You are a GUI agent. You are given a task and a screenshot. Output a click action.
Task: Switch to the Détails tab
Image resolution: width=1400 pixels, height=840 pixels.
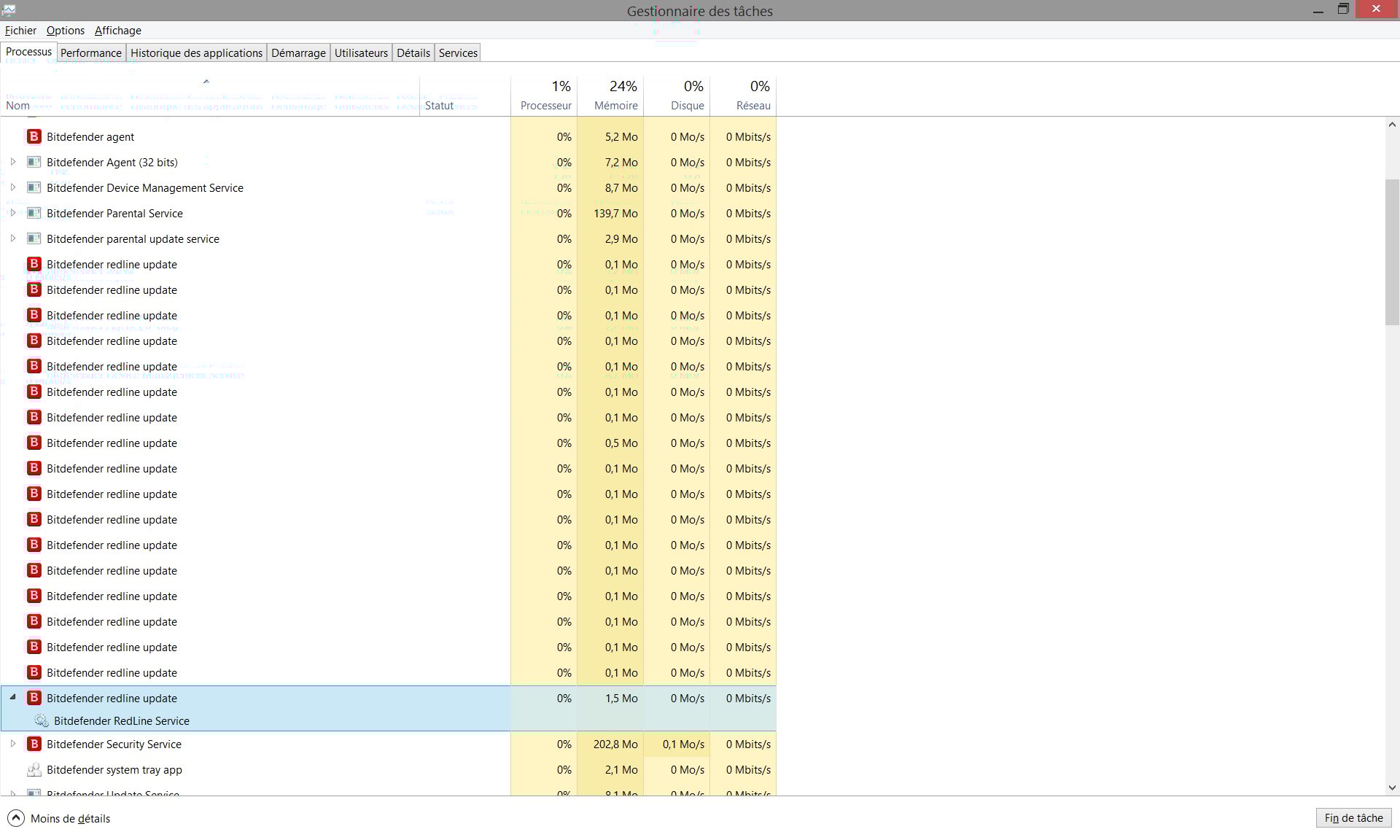[x=413, y=52]
